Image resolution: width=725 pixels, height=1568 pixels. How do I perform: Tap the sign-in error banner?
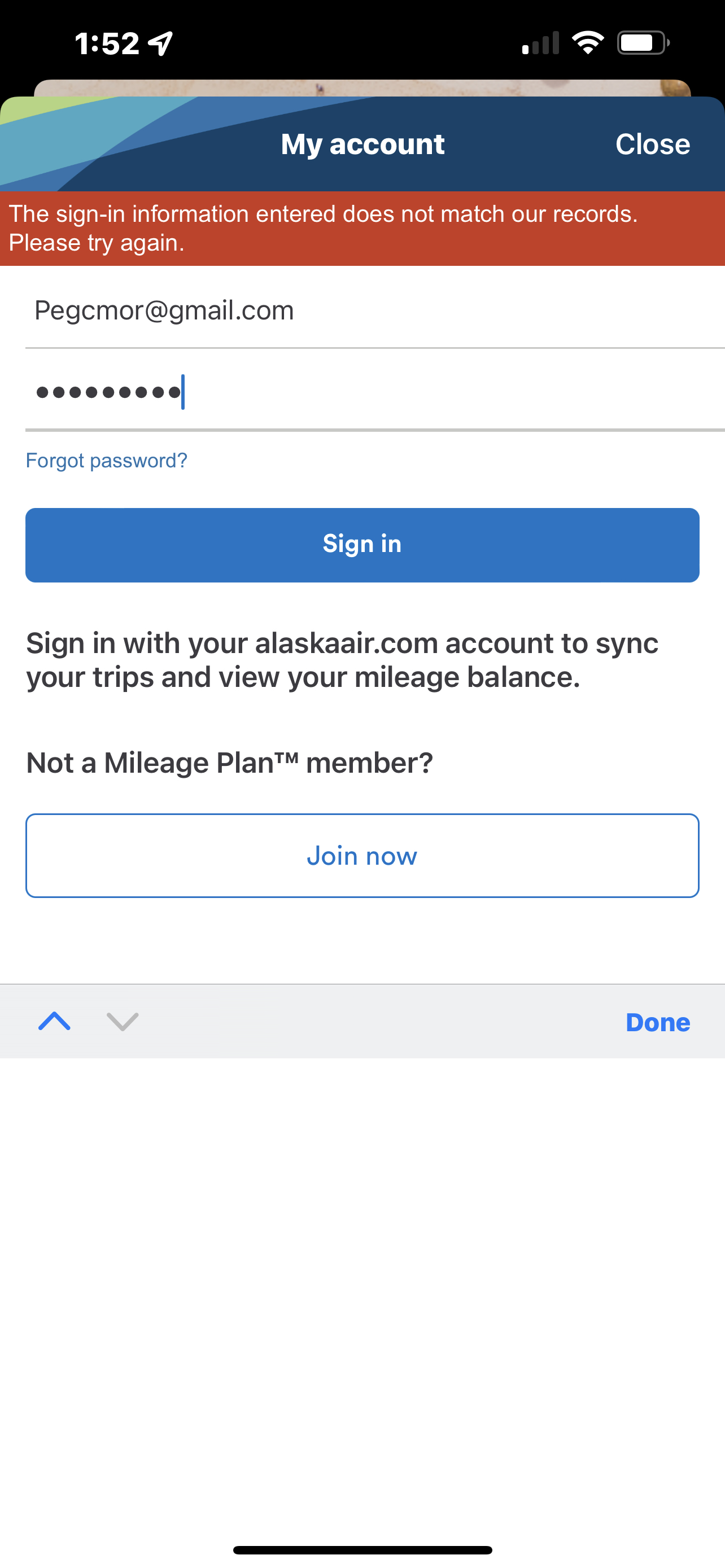pyautogui.click(x=362, y=228)
